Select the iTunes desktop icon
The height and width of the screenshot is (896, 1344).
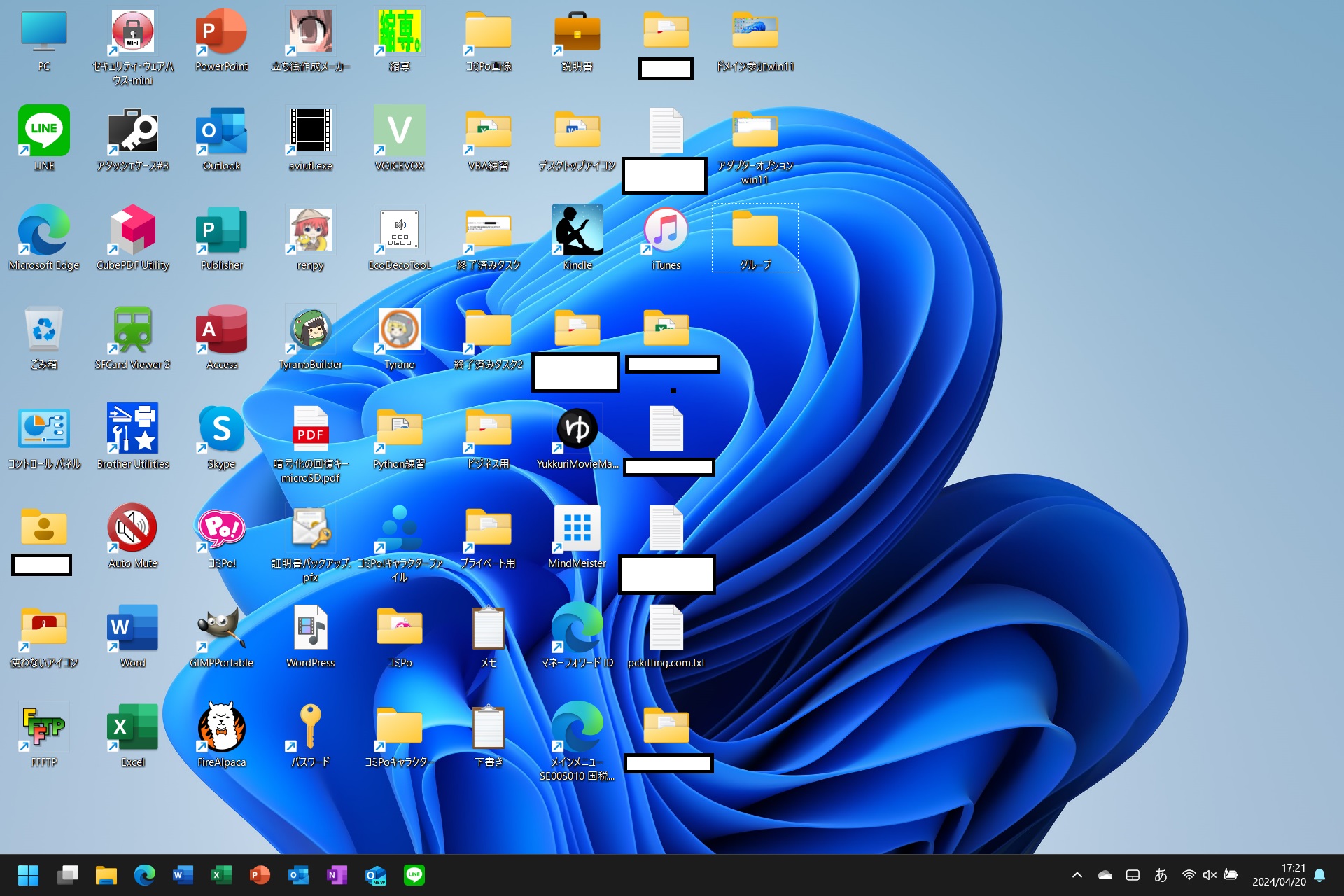point(666,230)
